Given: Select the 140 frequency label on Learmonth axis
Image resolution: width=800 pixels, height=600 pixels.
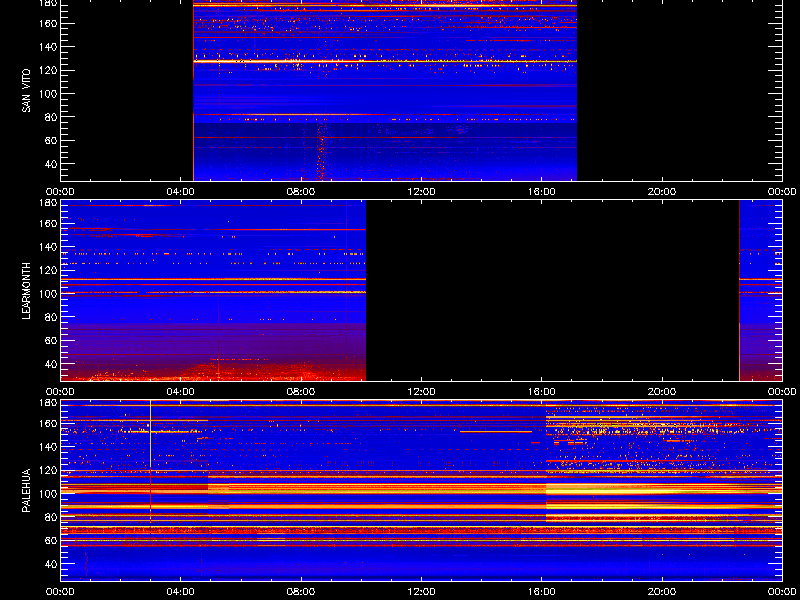Looking at the screenshot, I should pyautogui.click(x=49, y=247).
